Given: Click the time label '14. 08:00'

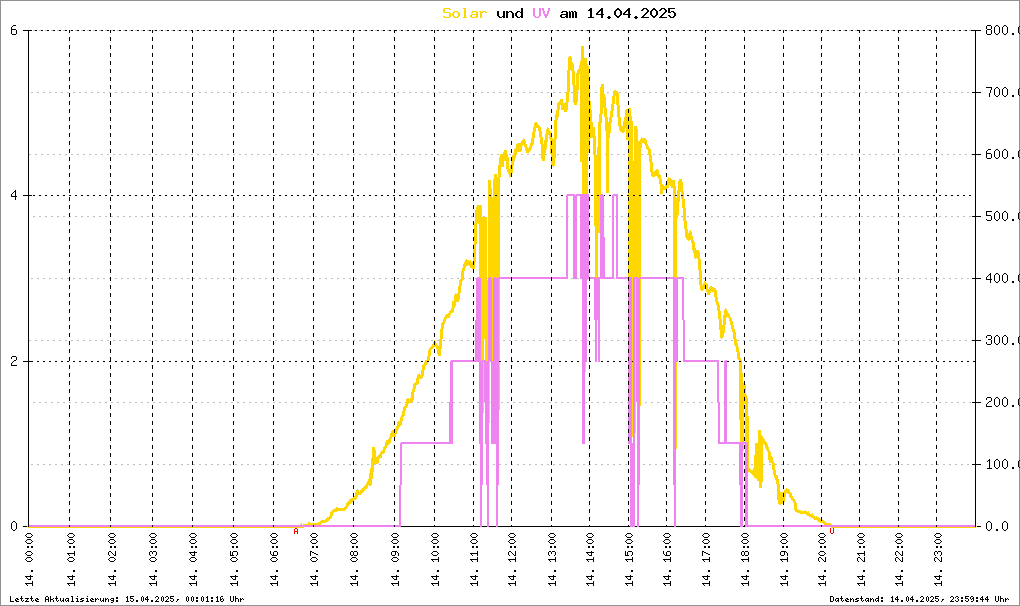Looking at the screenshot, I should (x=355, y=559).
